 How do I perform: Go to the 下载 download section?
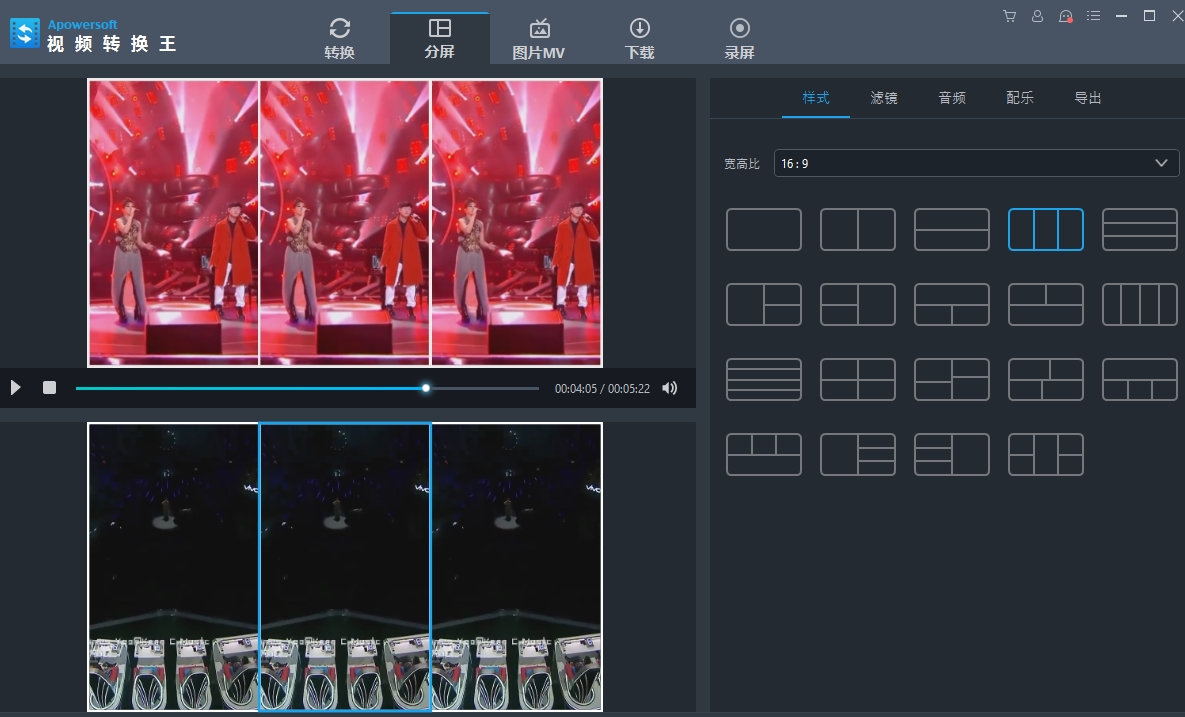tap(639, 39)
